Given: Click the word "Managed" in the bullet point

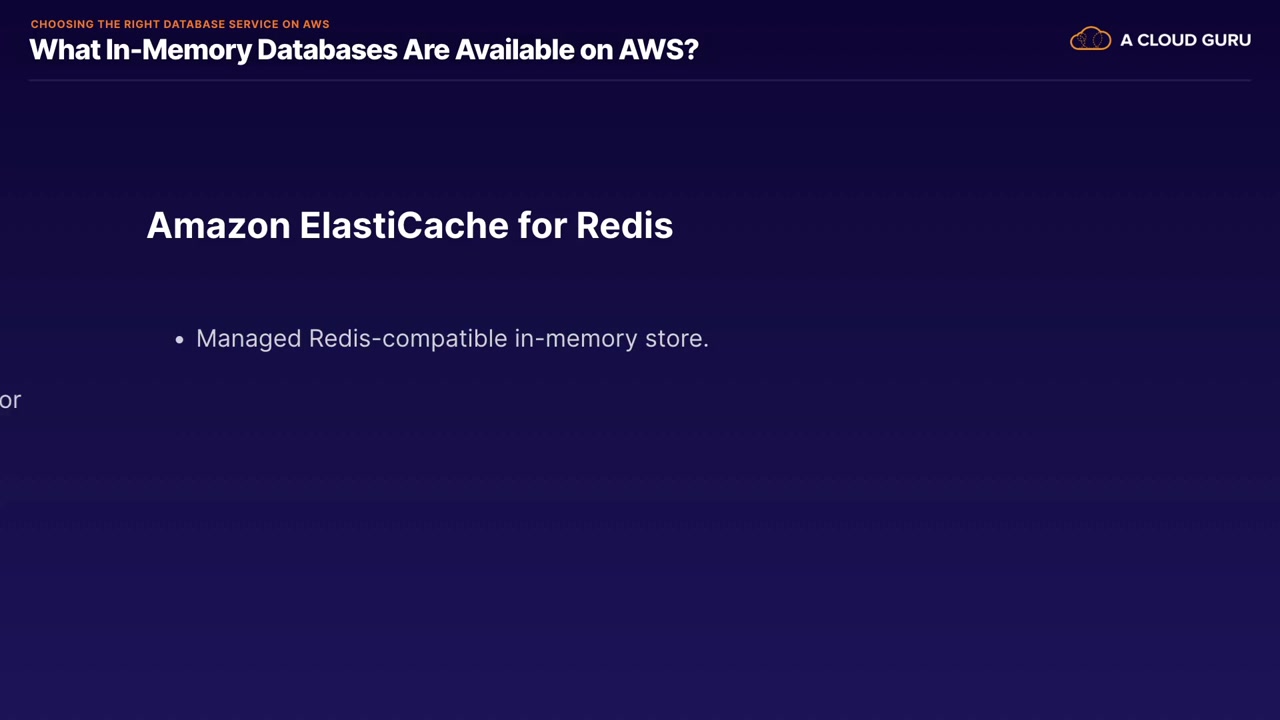Looking at the screenshot, I should click(248, 338).
